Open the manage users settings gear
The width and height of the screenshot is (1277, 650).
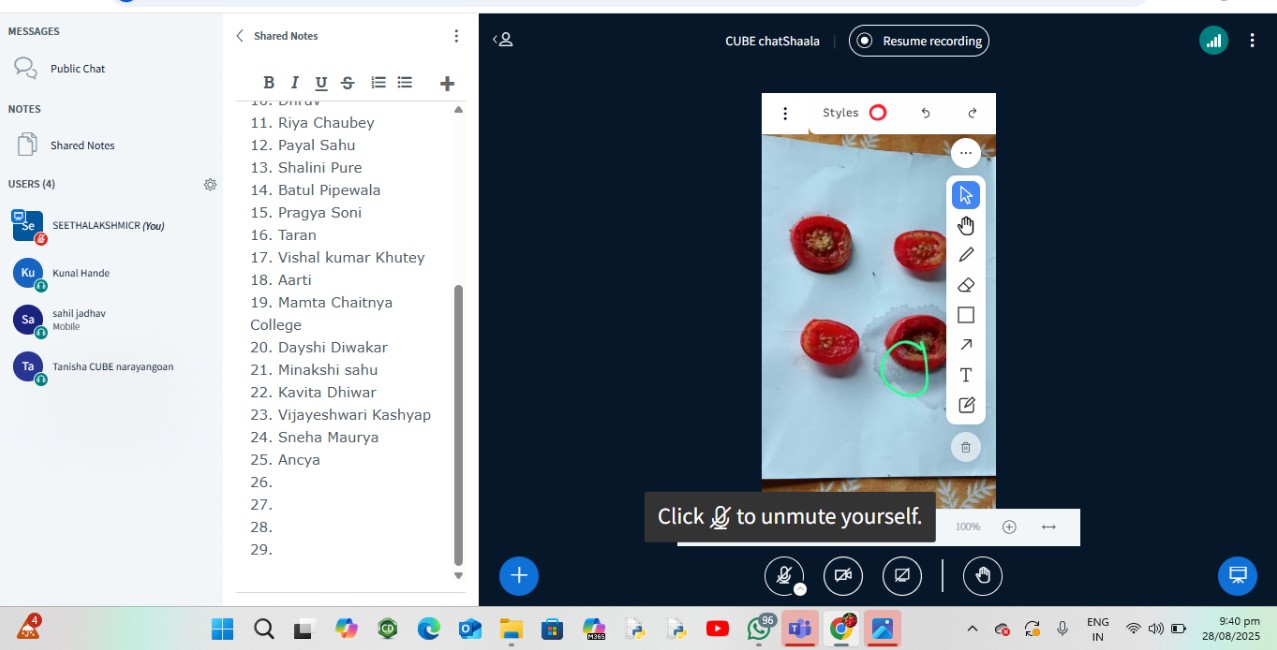[210, 184]
